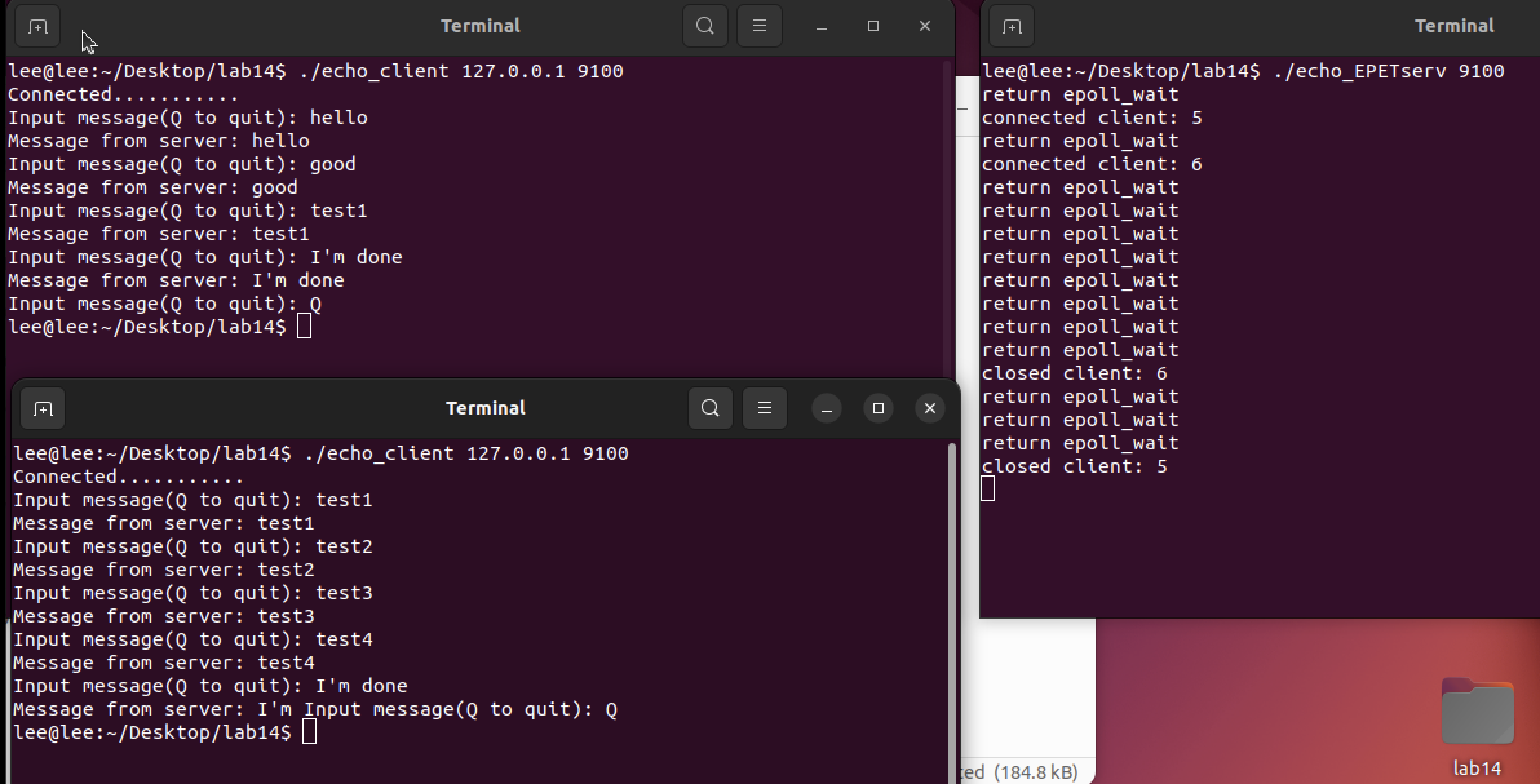Viewport: 1540px width, 784px height.
Task: Maximize the top-left terminal window
Action: coord(873,26)
